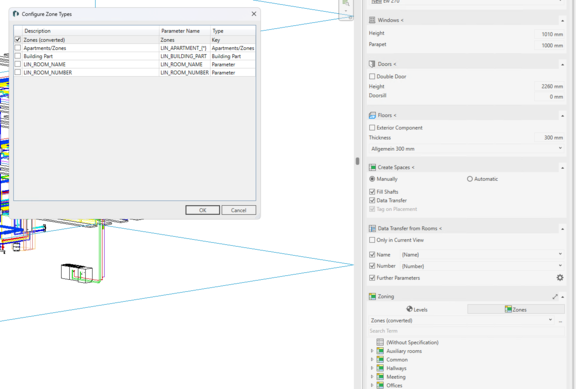Expand the Meeting tree node
Screen dimensions: 576x389
[x=372, y=377]
